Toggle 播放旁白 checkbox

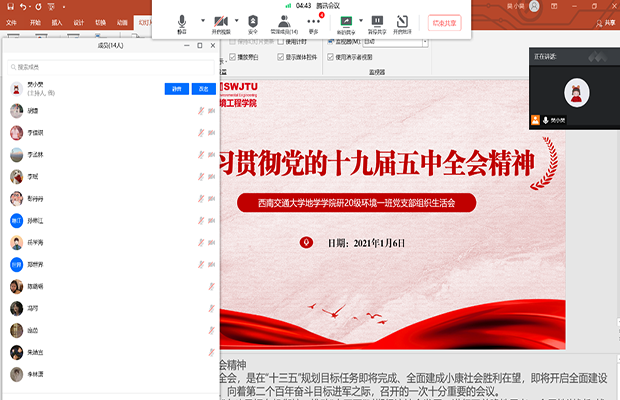233,57
